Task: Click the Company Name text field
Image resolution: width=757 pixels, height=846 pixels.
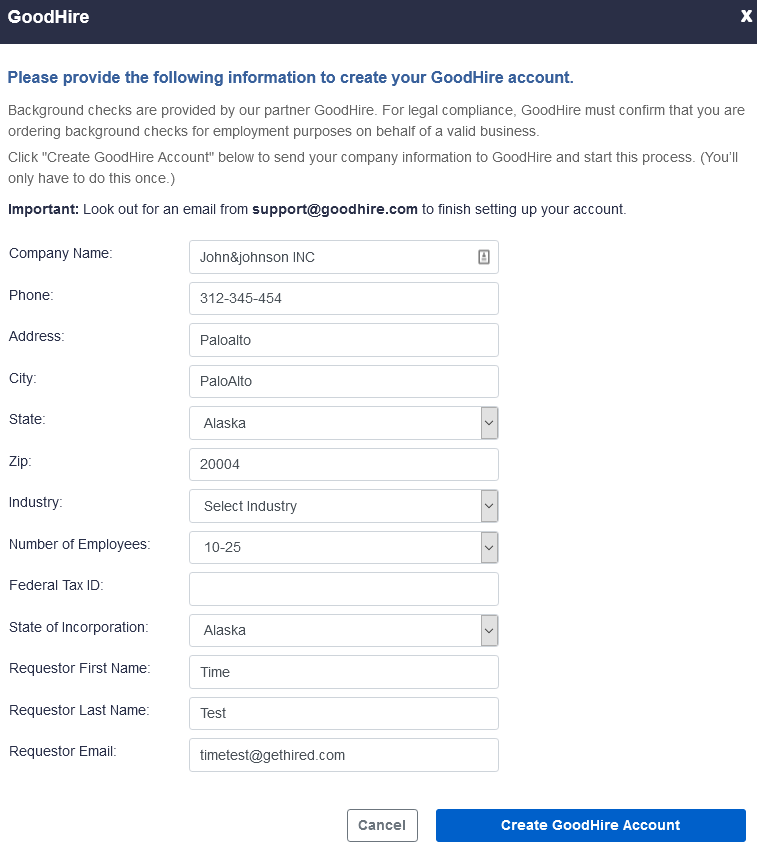Action: pyautogui.click(x=330, y=257)
